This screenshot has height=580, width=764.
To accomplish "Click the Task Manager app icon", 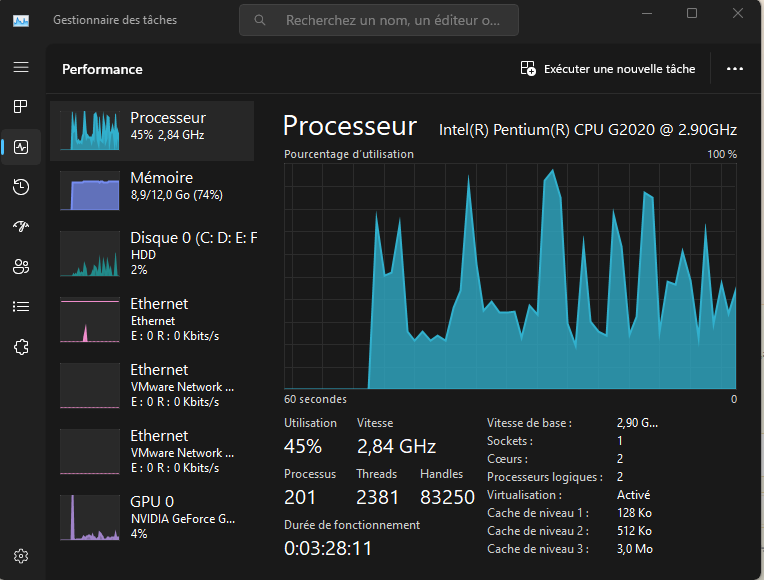I will tap(21, 20).
